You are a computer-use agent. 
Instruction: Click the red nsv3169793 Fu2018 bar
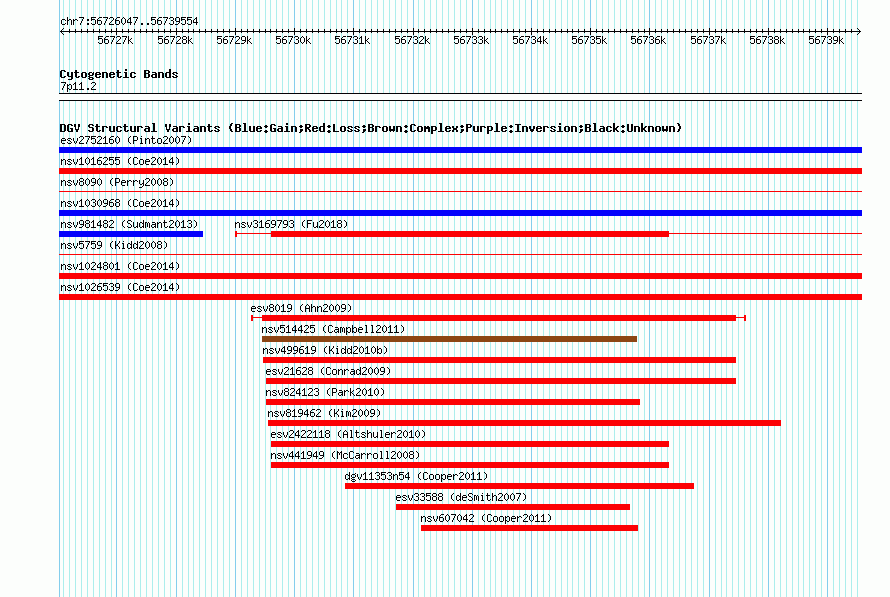pyautogui.click(x=470, y=234)
